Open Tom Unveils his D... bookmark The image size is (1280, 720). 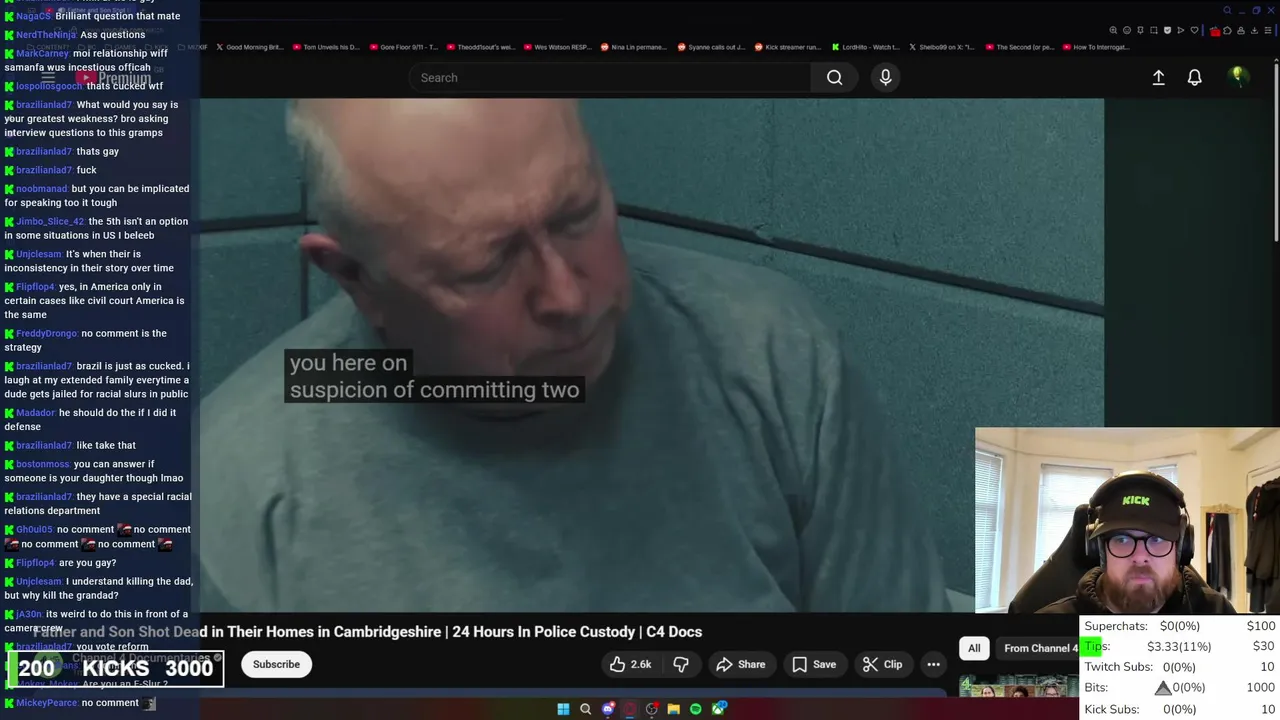coord(326,47)
